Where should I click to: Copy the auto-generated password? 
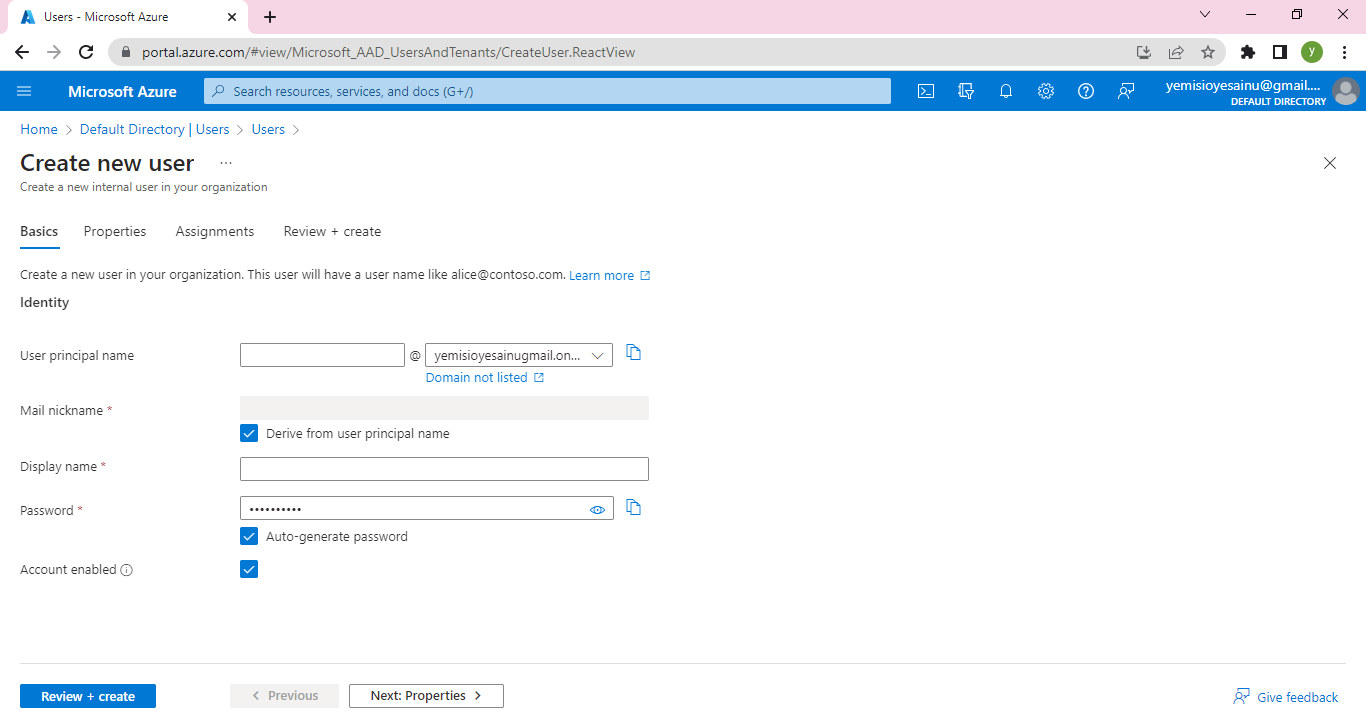(633, 507)
